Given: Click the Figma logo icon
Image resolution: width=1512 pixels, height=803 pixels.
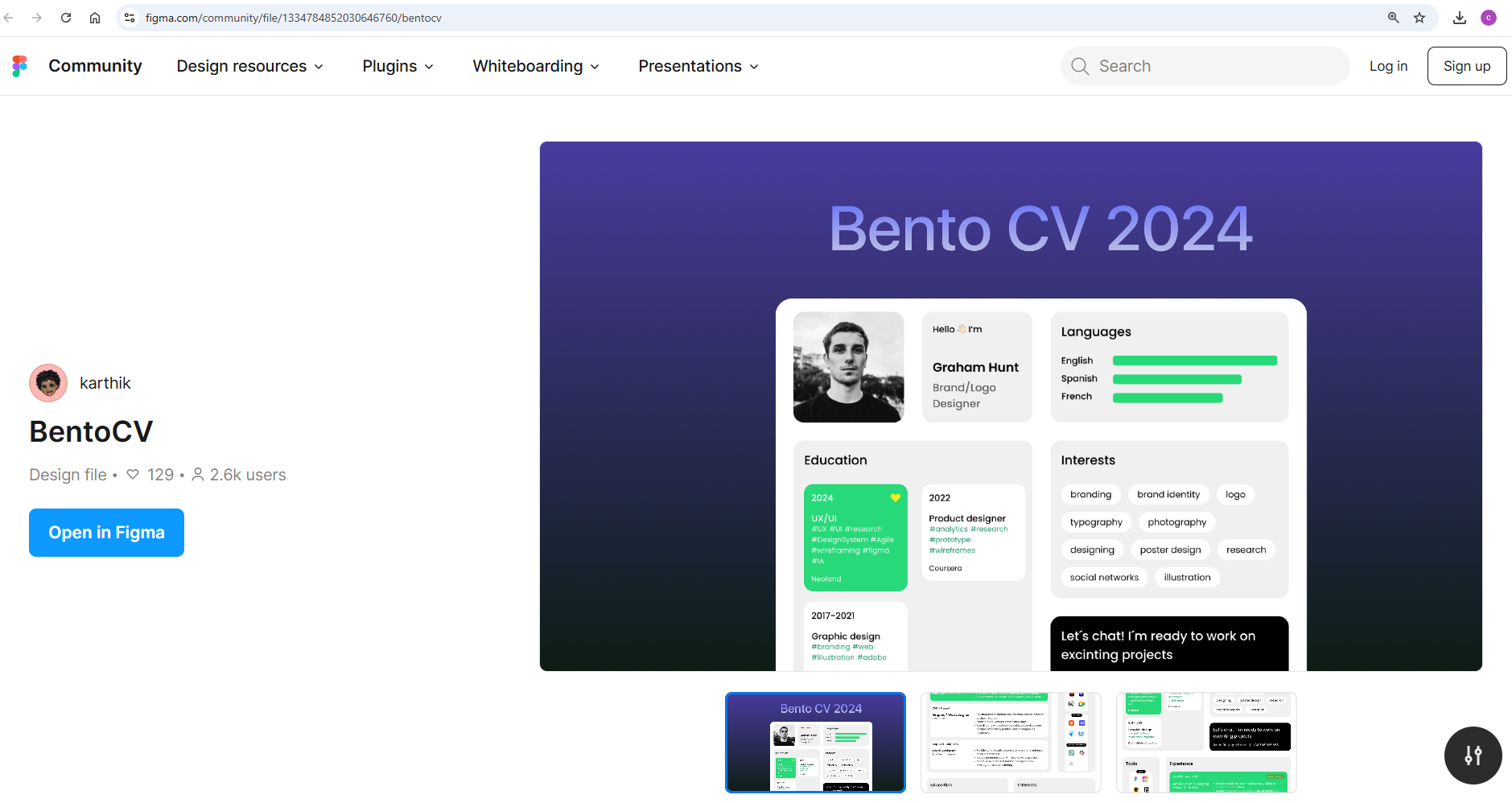Looking at the screenshot, I should pyautogui.click(x=20, y=66).
